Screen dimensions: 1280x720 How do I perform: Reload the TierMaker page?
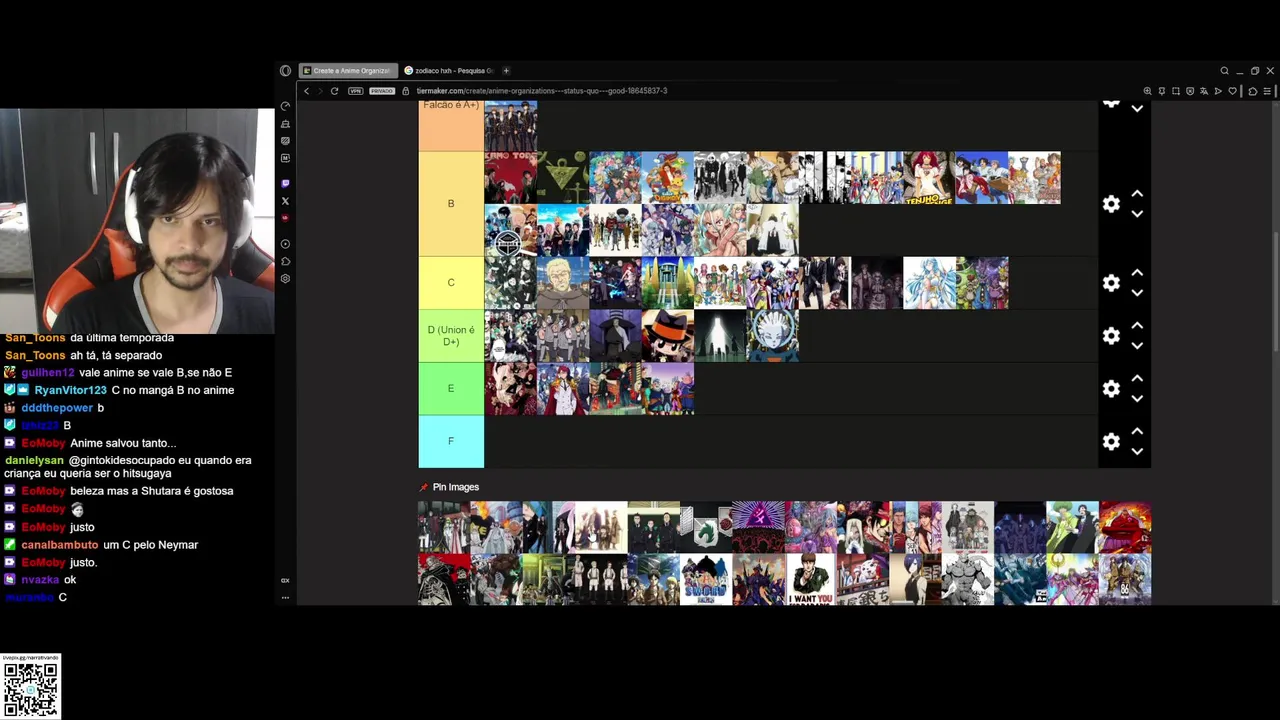click(334, 91)
